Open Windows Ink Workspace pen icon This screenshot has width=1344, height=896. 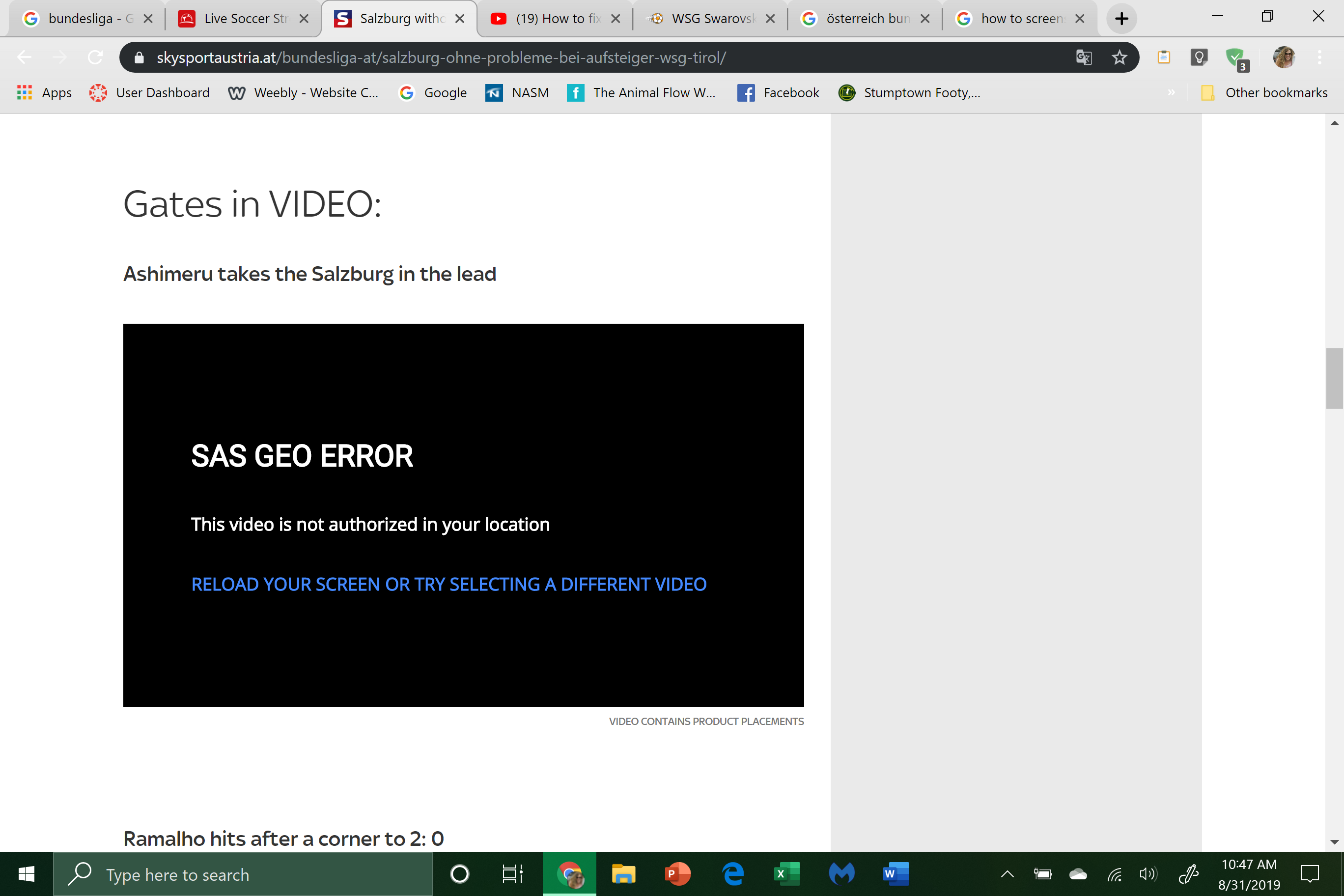coord(1189,874)
